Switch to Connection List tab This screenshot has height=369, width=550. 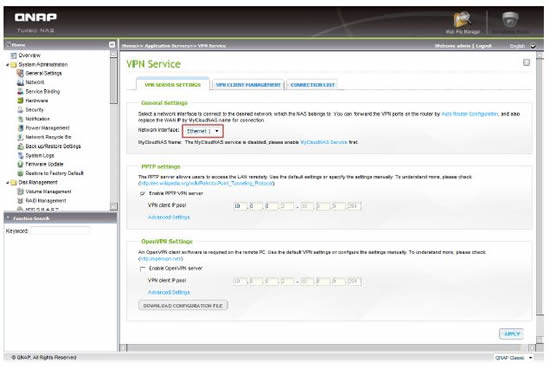coord(313,85)
